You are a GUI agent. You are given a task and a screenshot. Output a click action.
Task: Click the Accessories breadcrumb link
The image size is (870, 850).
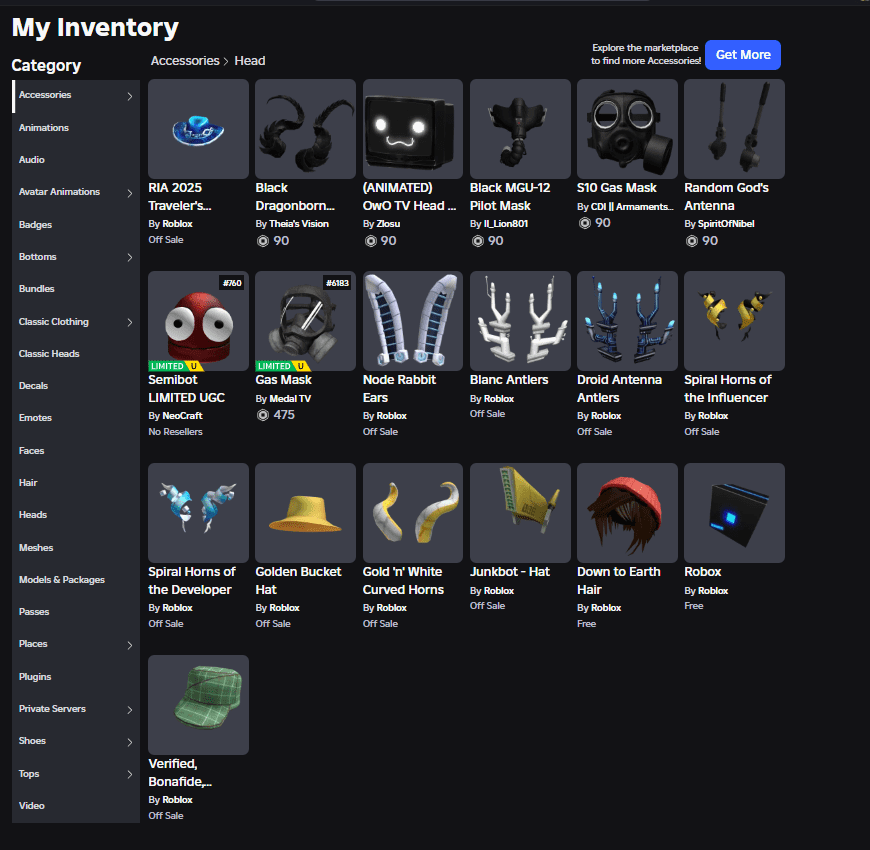pyautogui.click(x=185, y=60)
